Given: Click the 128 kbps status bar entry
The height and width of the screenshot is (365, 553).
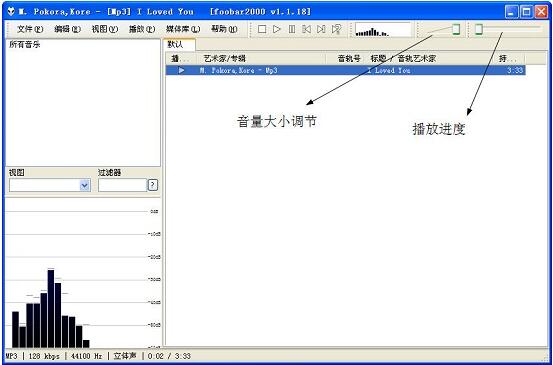Looking at the screenshot, I should [x=44, y=356].
